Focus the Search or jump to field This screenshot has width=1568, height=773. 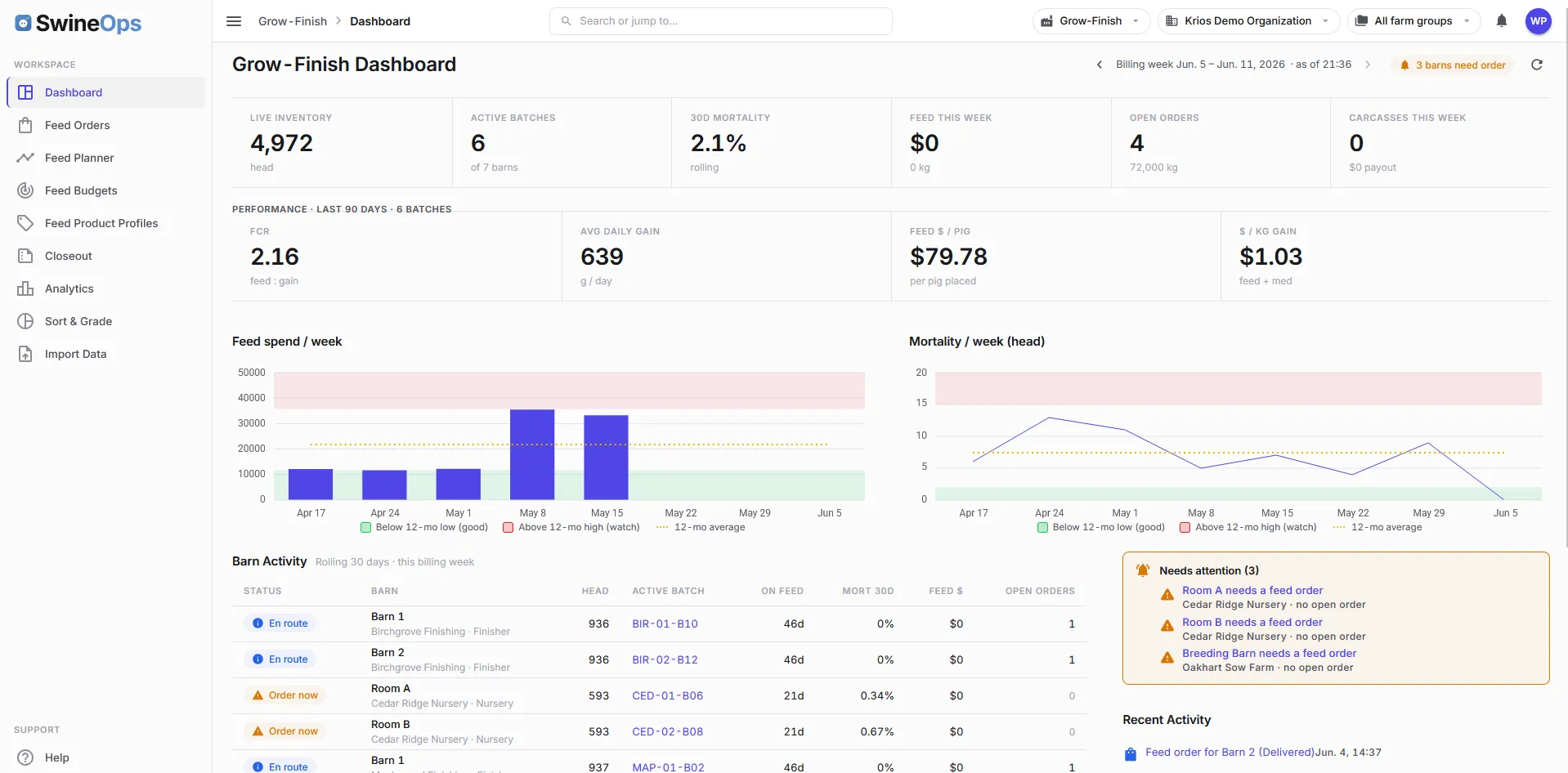721,21
